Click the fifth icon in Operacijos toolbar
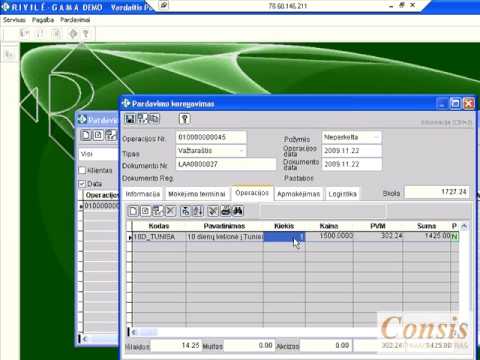480x360 pixels. pos(186,211)
